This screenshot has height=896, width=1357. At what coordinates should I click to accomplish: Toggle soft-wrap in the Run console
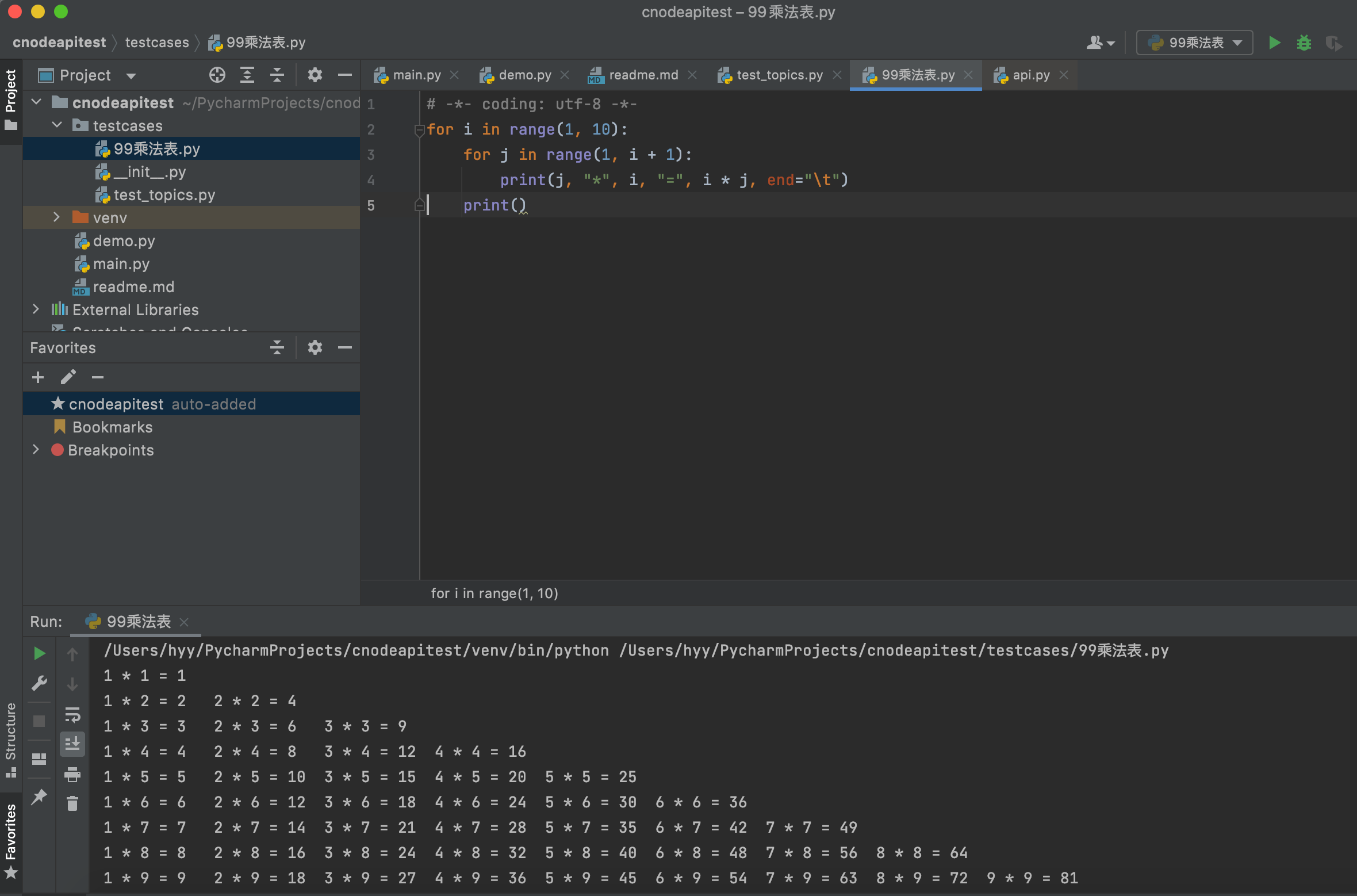[x=72, y=714]
